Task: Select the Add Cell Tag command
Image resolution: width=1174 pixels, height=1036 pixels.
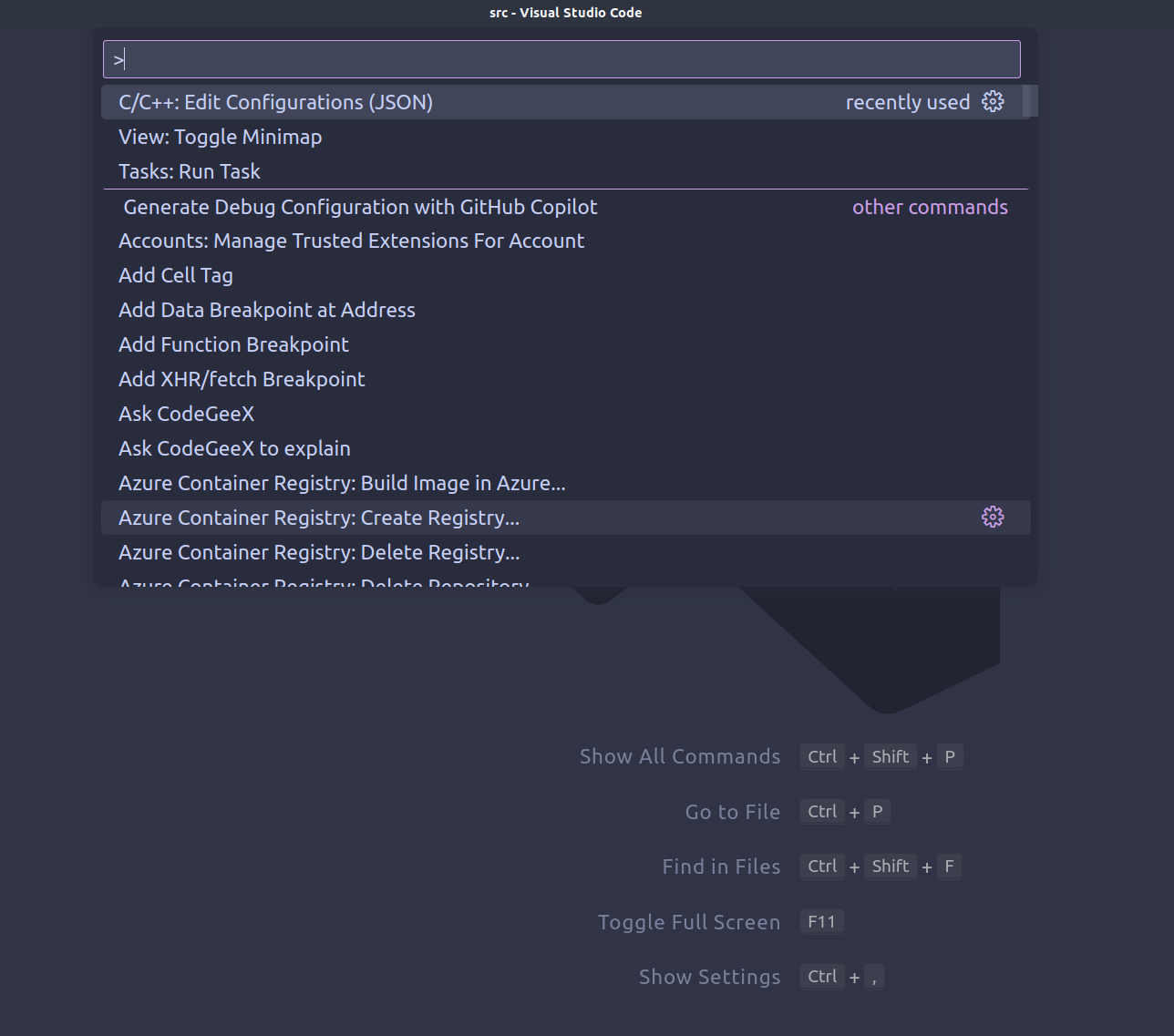Action: pos(176,275)
